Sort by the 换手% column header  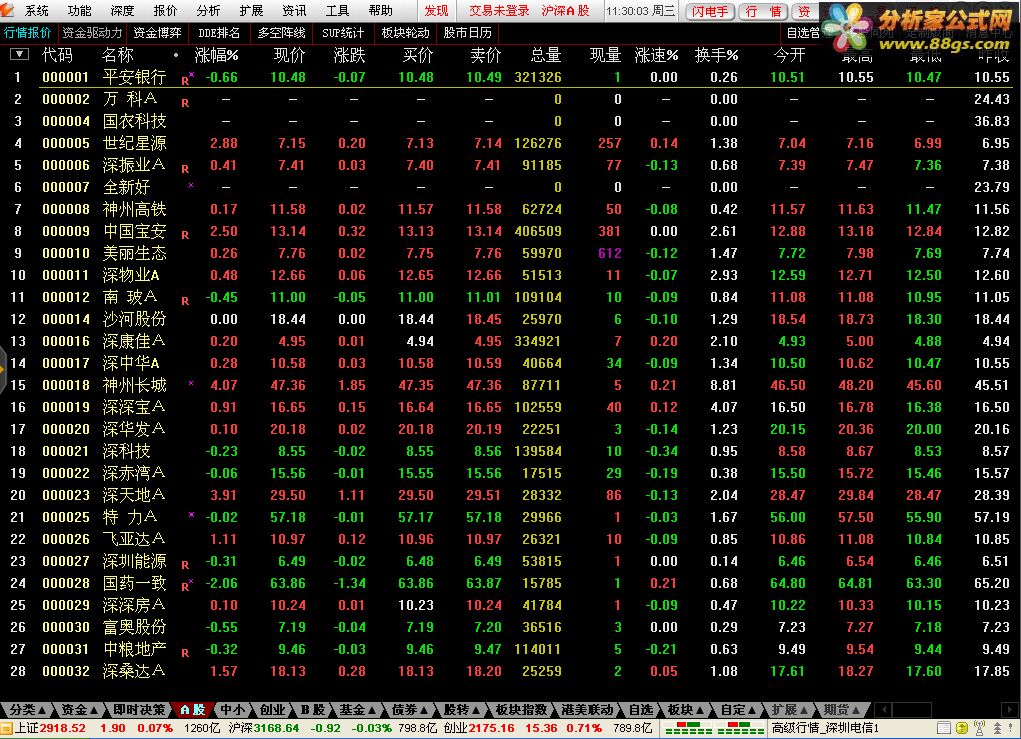tap(716, 55)
